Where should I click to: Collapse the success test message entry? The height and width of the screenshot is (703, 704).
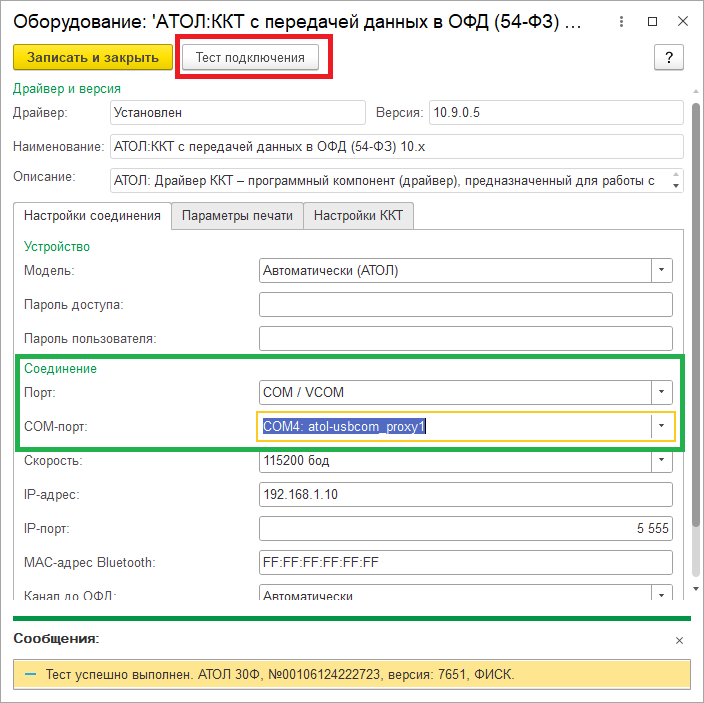(28, 676)
